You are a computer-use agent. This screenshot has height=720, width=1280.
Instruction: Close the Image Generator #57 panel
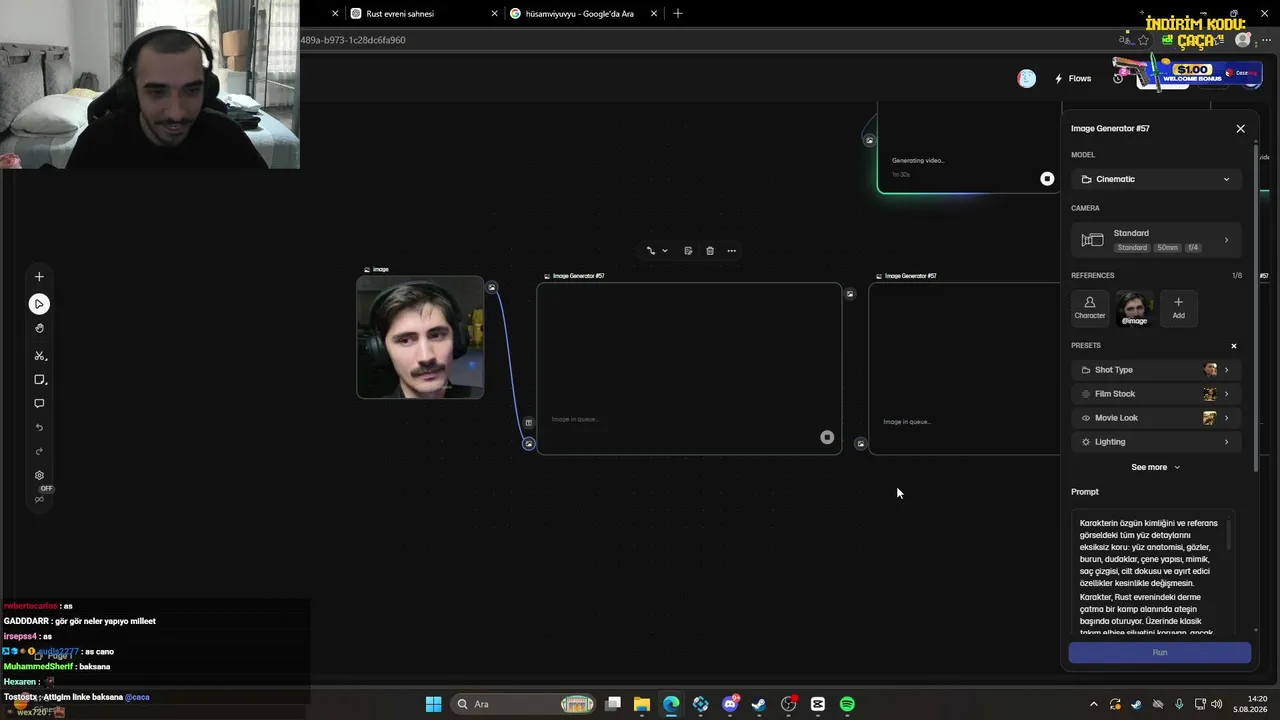point(1240,129)
